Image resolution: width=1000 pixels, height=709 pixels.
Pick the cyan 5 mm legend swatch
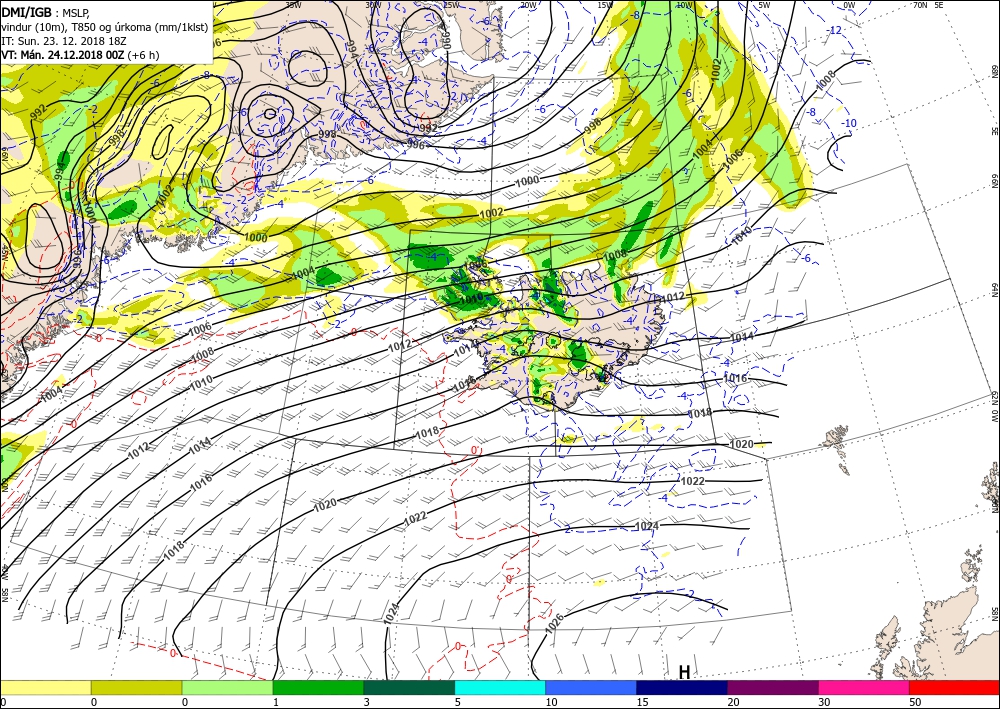500,687
